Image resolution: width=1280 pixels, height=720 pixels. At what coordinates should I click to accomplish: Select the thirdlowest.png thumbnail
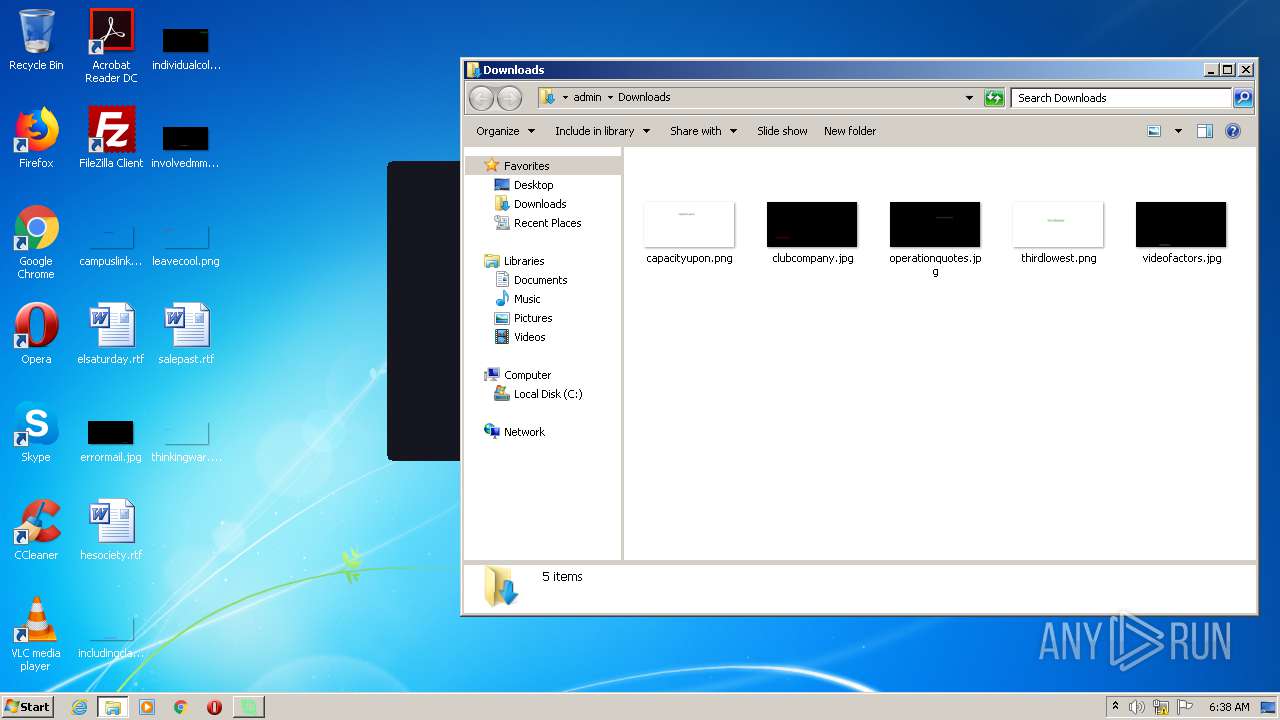1058,233
